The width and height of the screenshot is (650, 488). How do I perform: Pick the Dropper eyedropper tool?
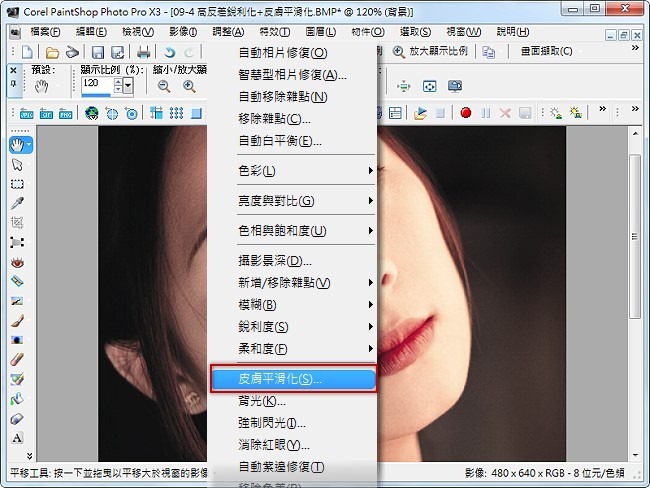[x=17, y=203]
